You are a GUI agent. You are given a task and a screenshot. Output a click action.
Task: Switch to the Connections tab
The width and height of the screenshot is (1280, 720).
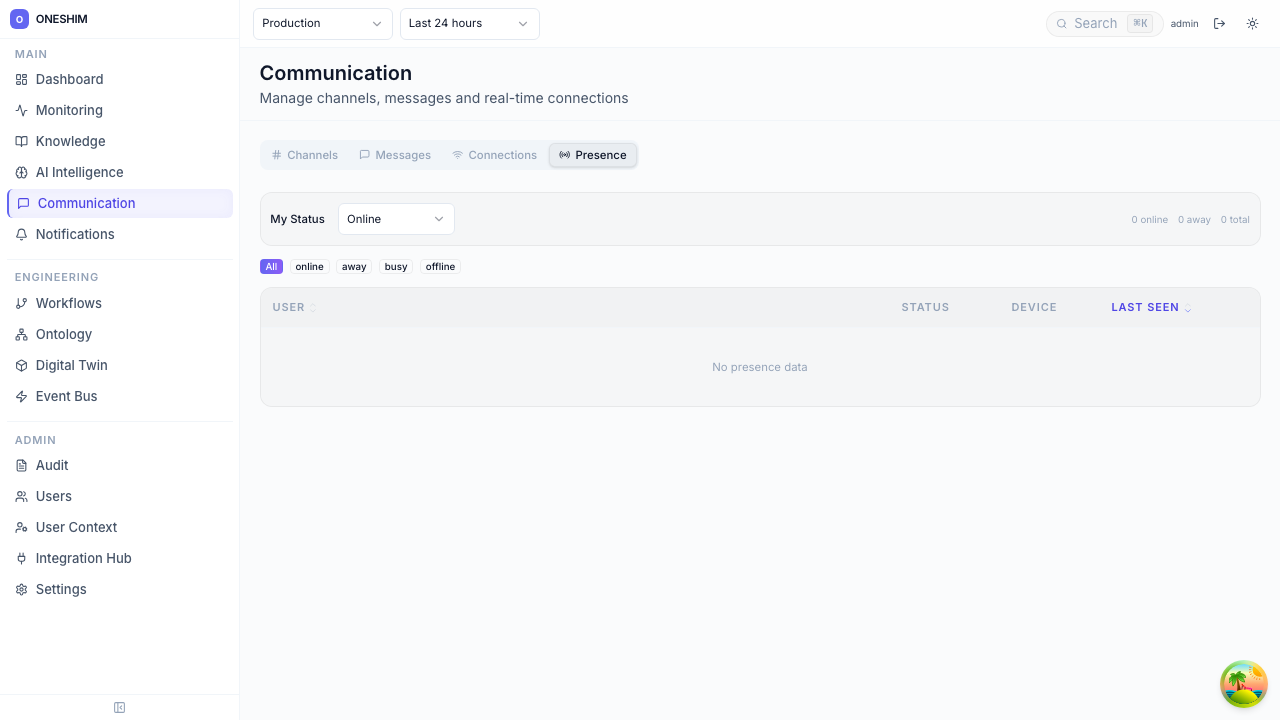point(494,155)
